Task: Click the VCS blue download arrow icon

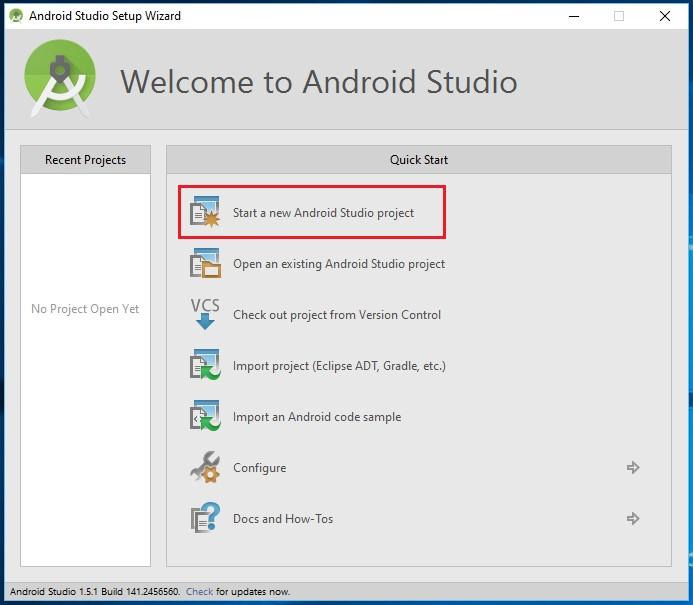Action: coord(205,314)
